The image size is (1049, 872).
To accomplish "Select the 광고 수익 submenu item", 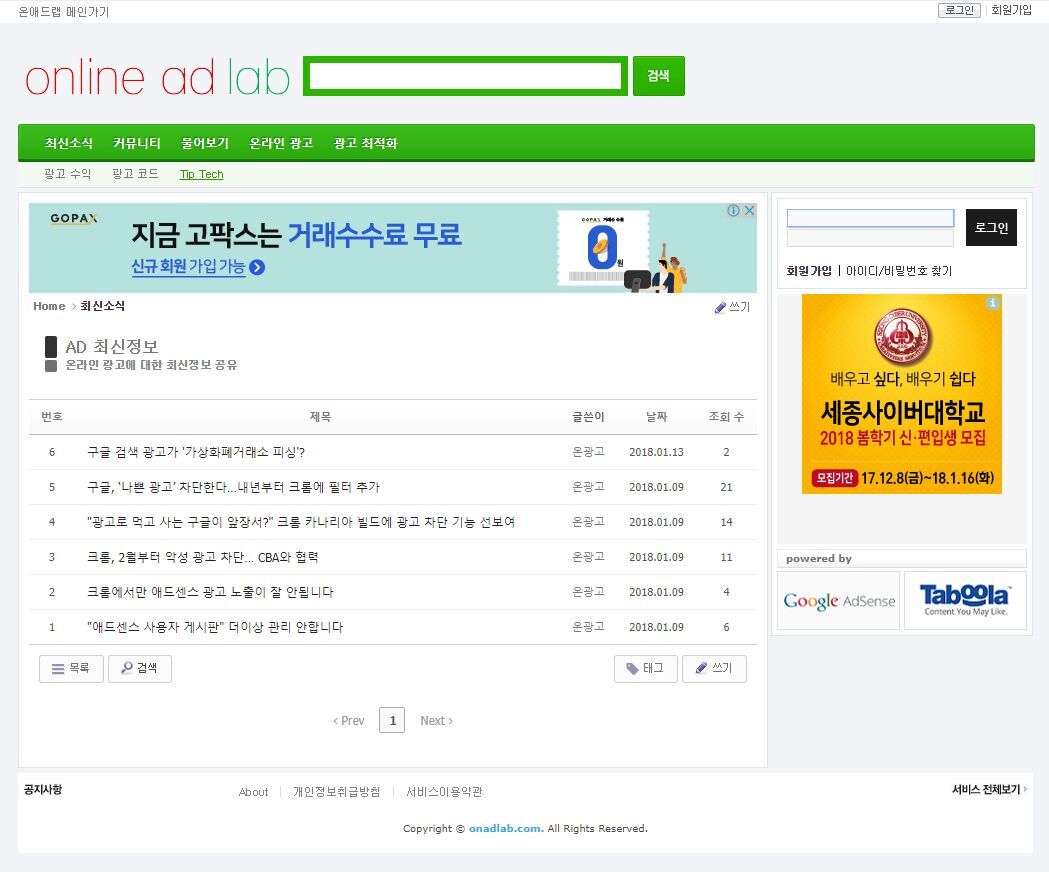I will tap(68, 174).
